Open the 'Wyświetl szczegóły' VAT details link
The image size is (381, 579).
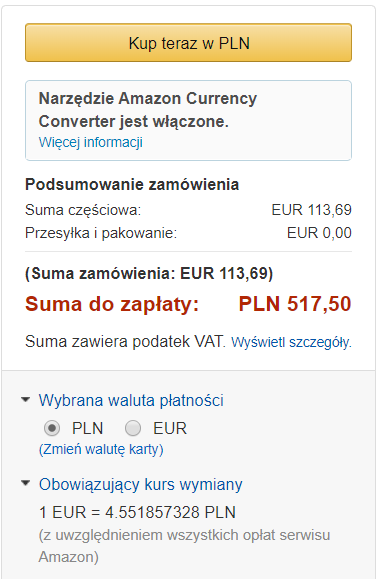pyautogui.click(x=291, y=342)
